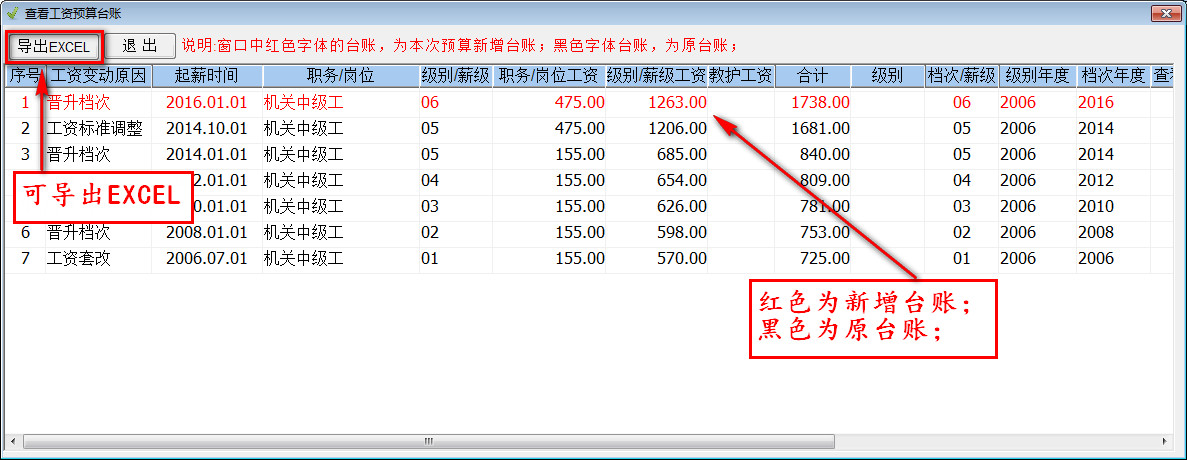1187x460 pixels.
Task: Click the 1206.00 salary cell
Action: point(676,128)
